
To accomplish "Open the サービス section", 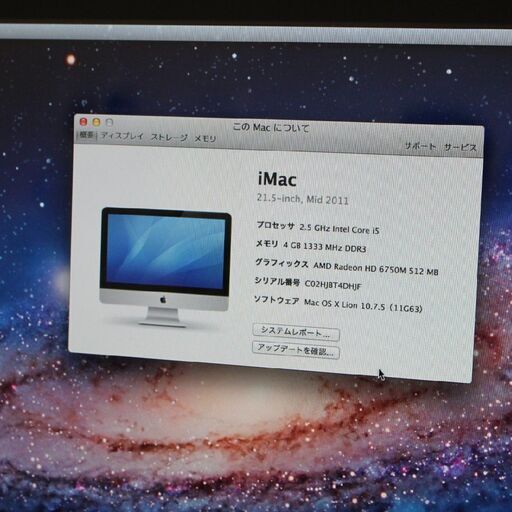I will point(460,147).
